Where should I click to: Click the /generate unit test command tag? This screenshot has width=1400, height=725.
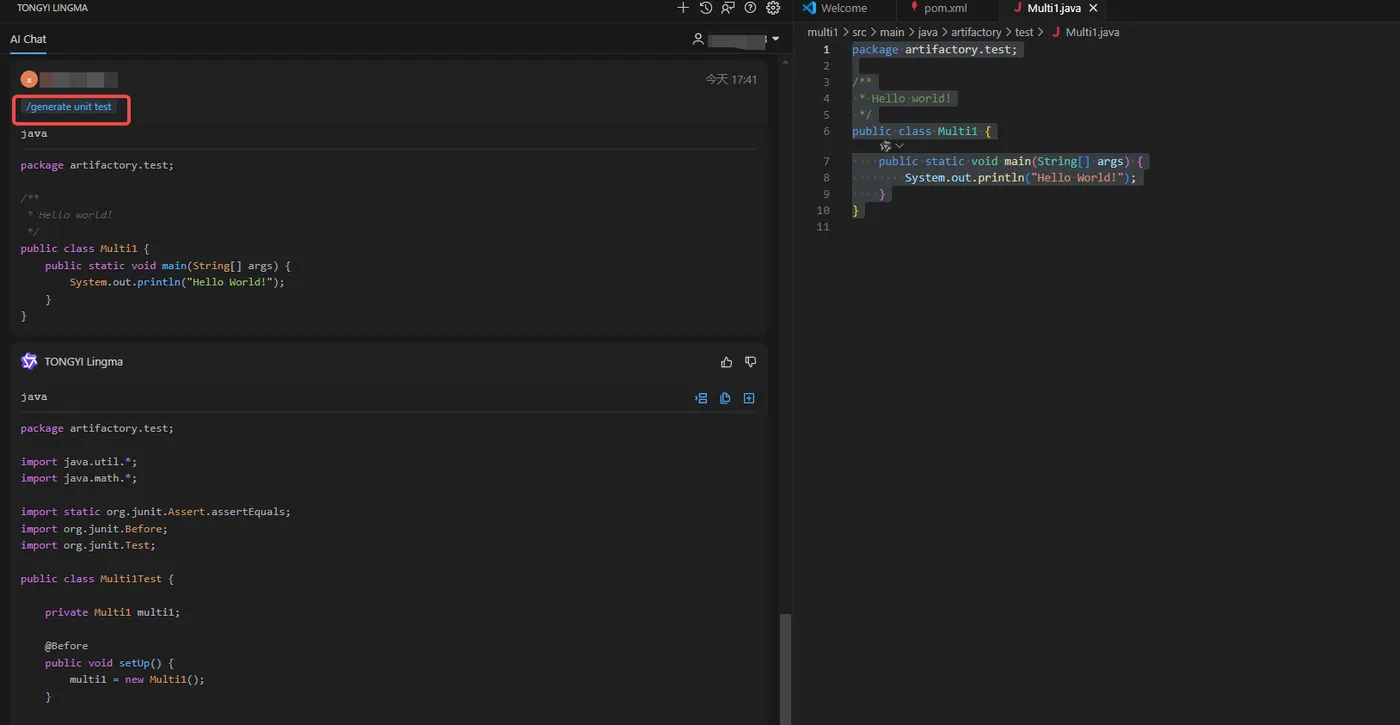coord(69,107)
